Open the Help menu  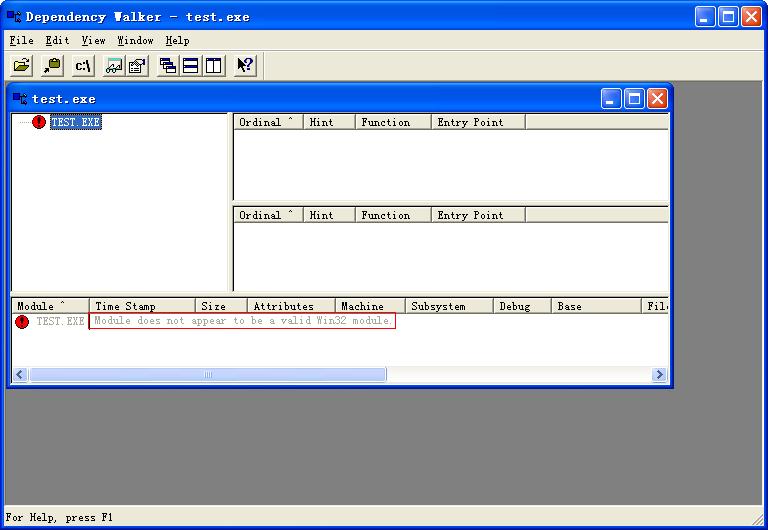pyautogui.click(x=177, y=41)
